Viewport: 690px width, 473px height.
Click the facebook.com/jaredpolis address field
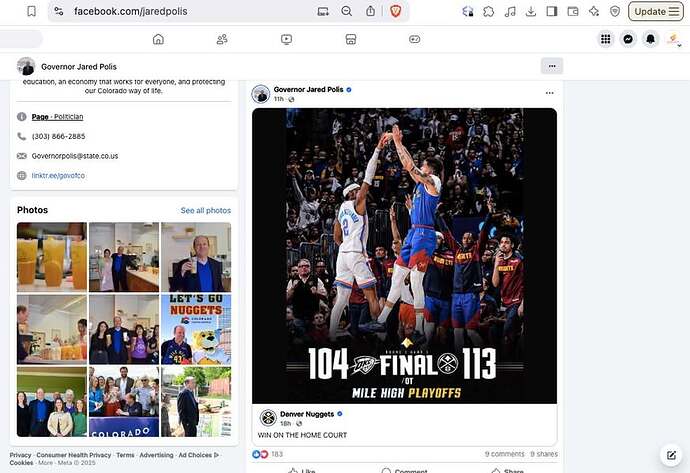click(x=131, y=11)
